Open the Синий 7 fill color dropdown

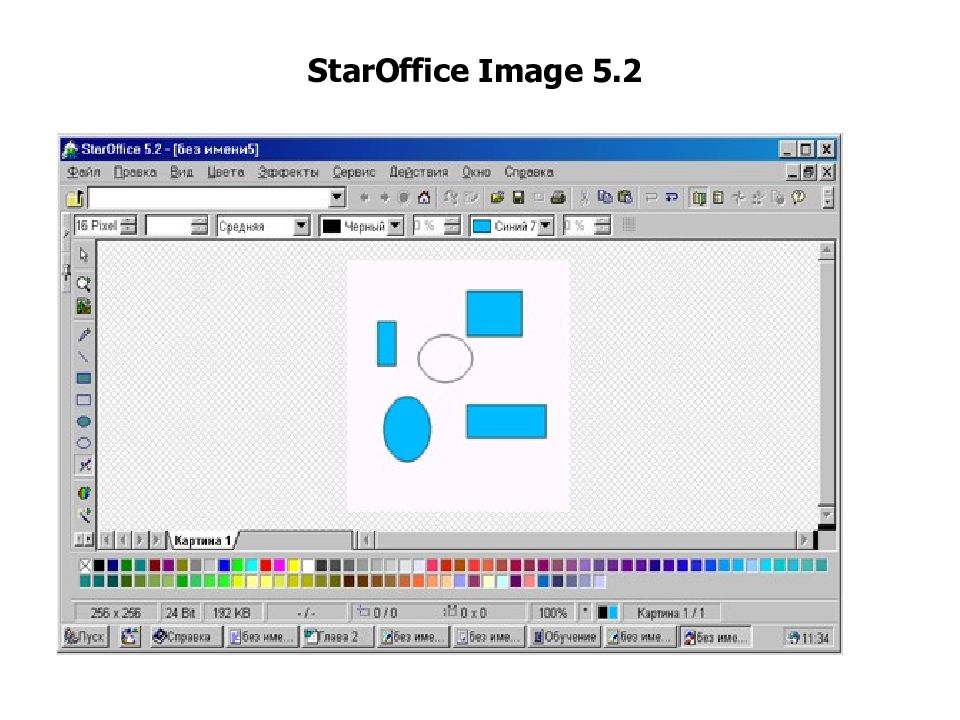point(546,226)
